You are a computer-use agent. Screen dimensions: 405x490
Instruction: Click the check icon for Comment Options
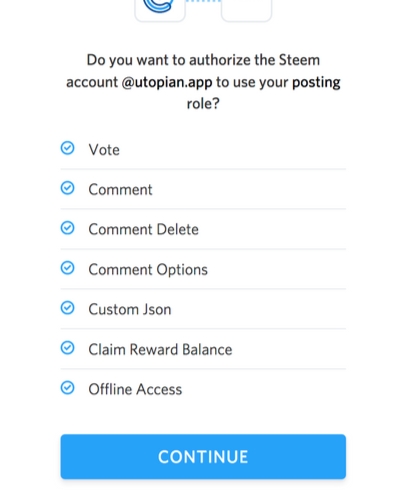point(67,268)
